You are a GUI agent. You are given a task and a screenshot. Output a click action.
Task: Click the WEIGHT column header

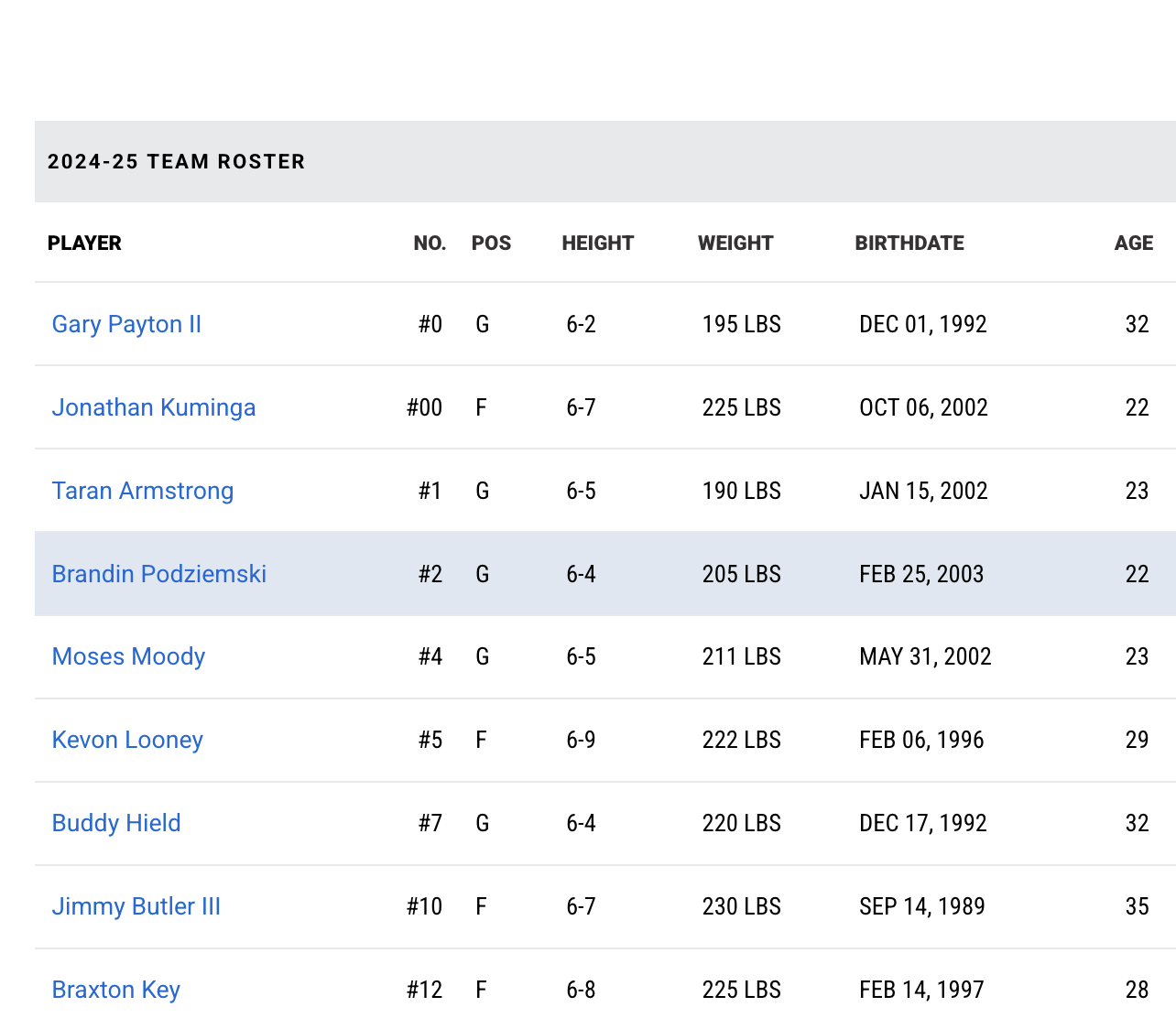(x=735, y=244)
